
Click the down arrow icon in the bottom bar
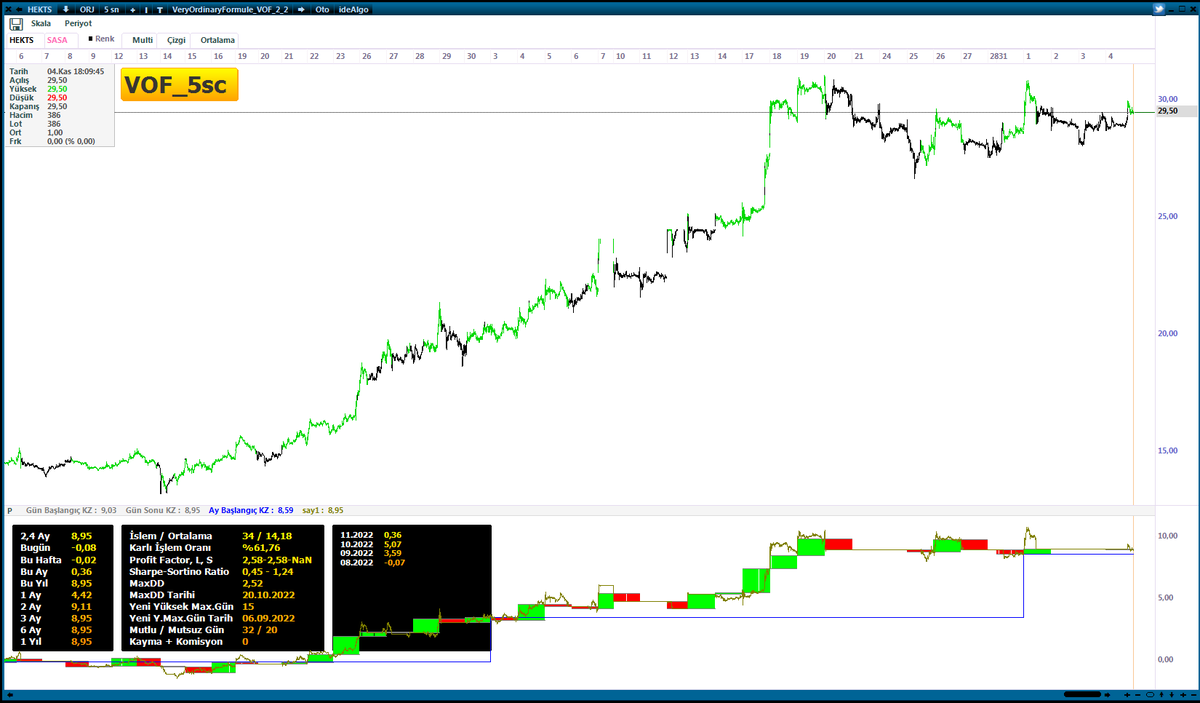click(x=1172, y=695)
